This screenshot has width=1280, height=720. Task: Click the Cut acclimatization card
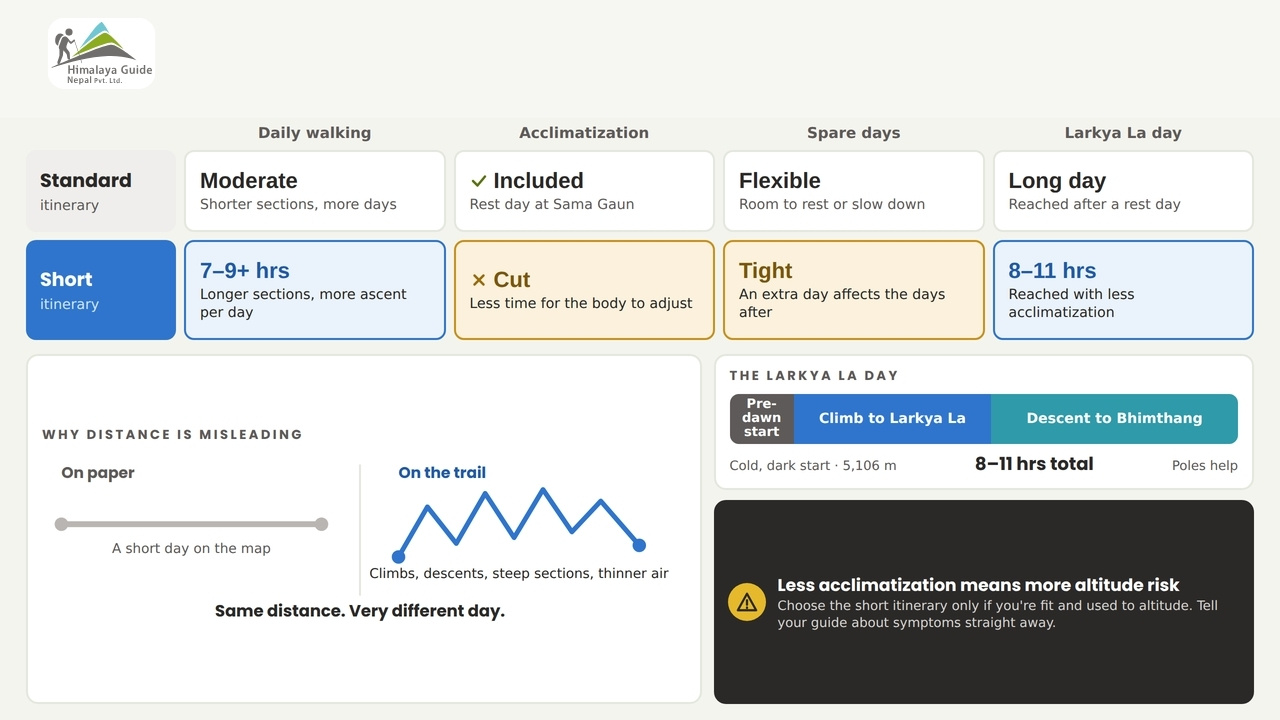point(584,290)
